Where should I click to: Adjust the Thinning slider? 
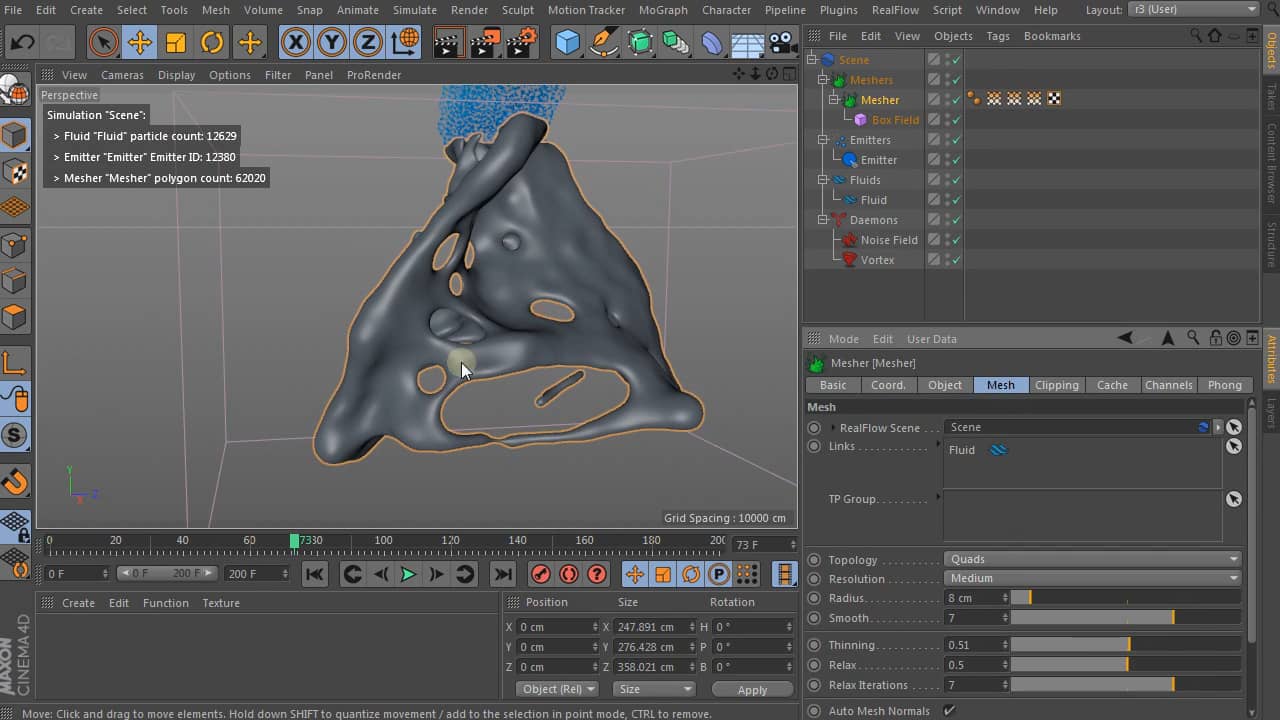tap(1126, 645)
